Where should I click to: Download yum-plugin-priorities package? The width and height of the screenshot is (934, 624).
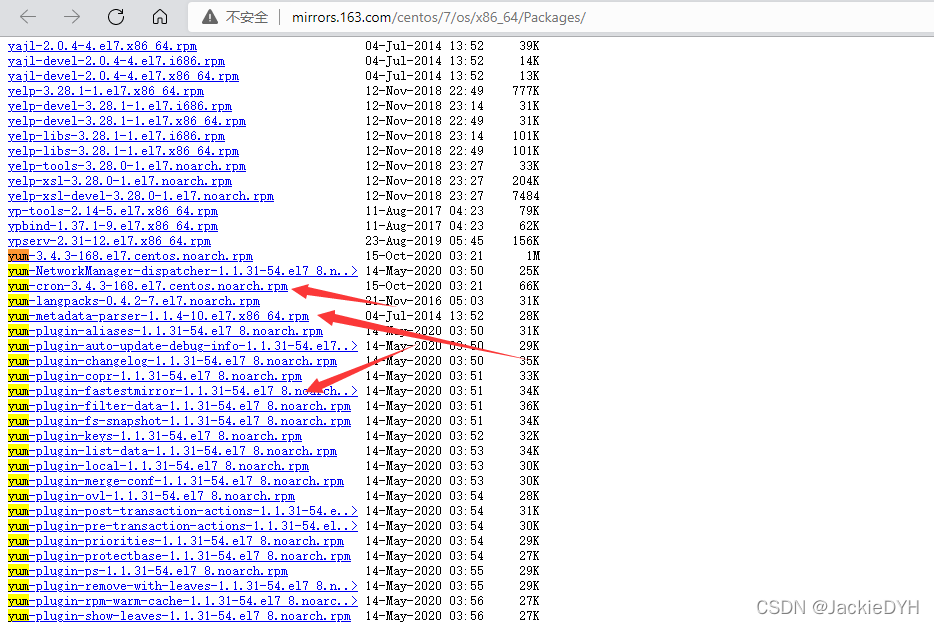(176, 541)
